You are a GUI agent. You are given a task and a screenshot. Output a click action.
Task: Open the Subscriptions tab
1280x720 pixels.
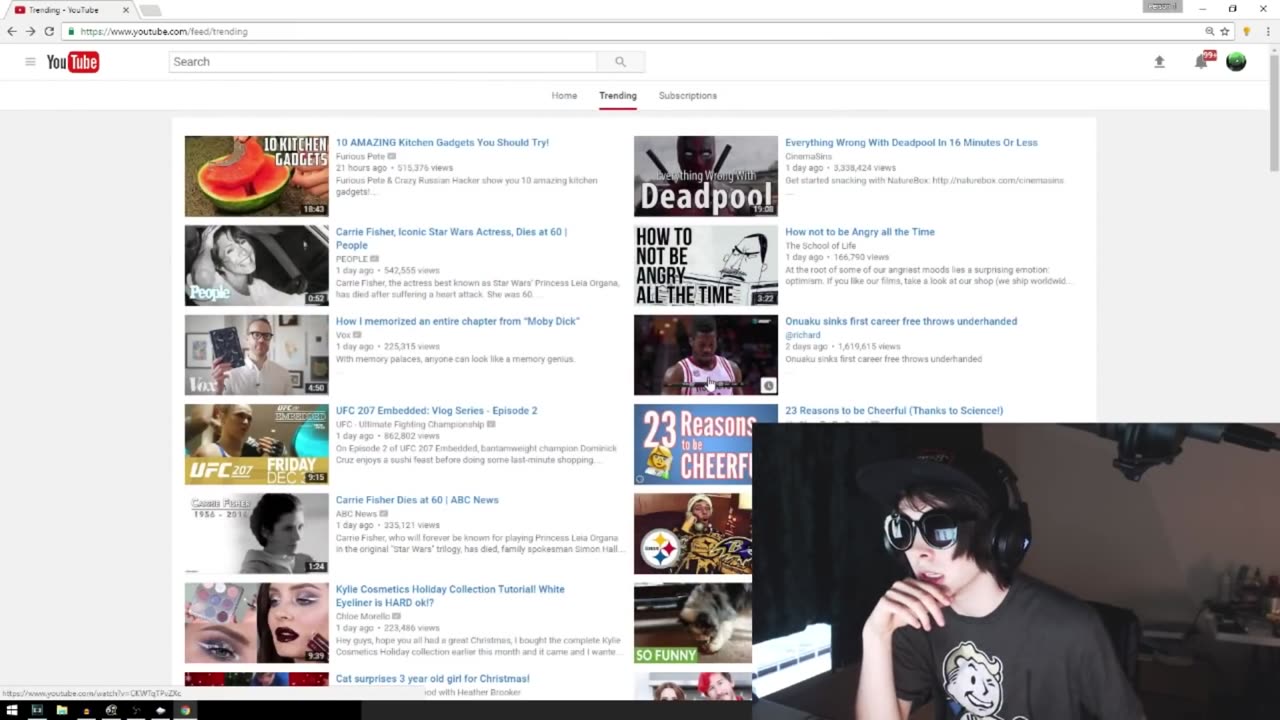pyautogui.click(x=688, y=95)
